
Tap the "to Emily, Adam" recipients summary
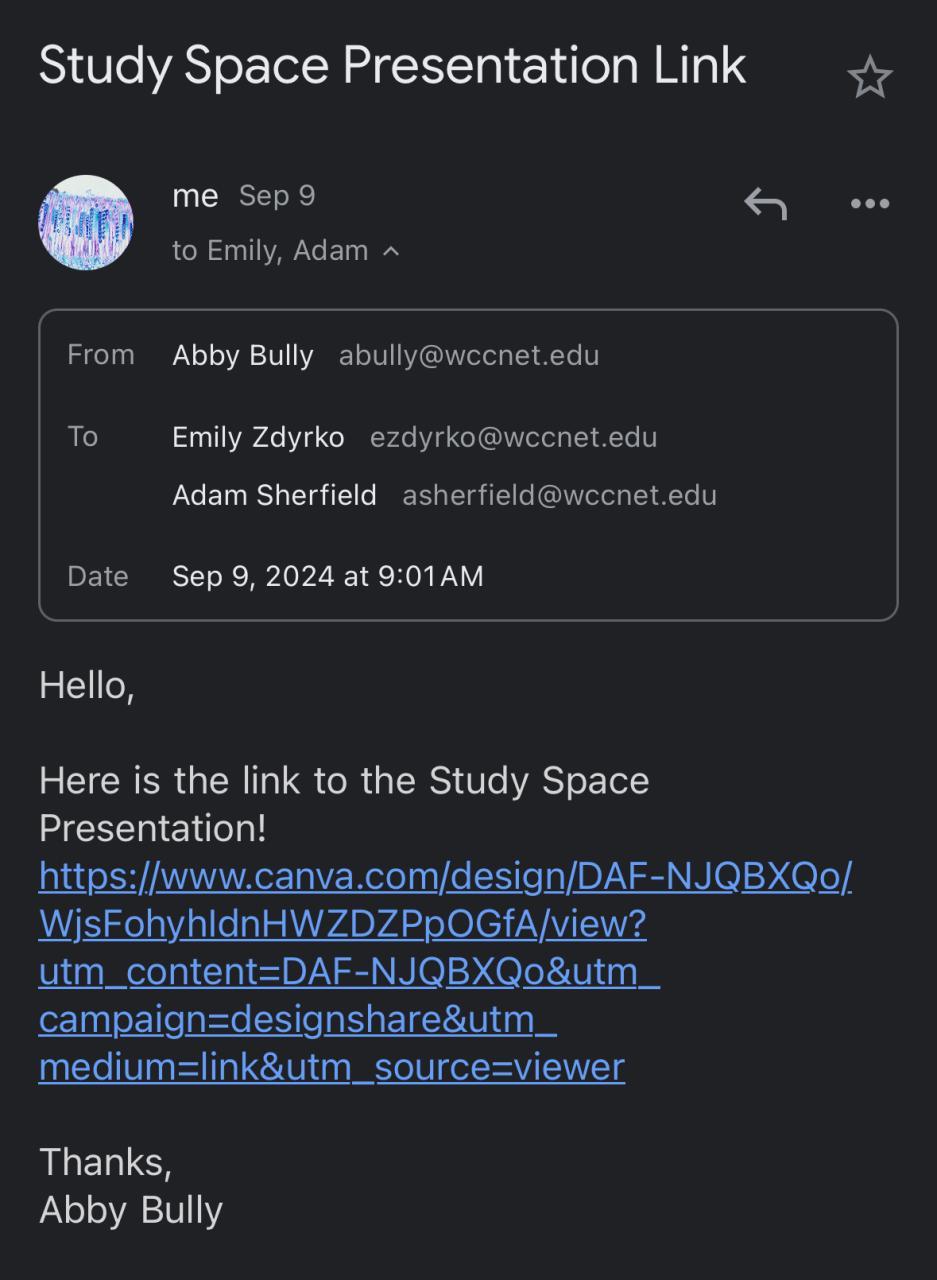[x=270, y=250]
